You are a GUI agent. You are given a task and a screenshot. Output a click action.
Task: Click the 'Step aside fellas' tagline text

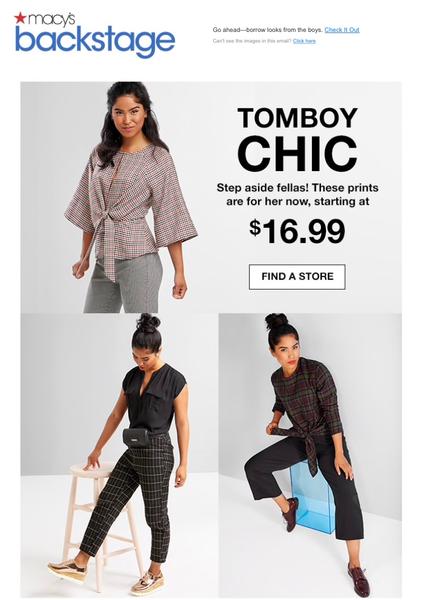[297, 194]
